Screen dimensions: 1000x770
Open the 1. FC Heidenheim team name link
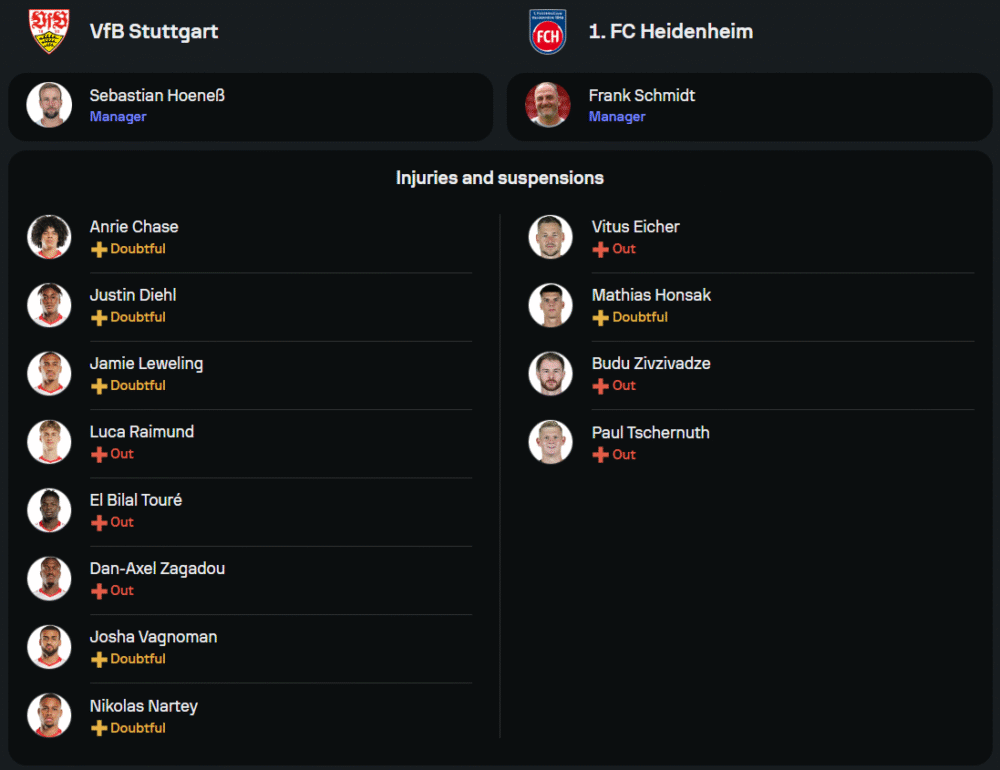[670, 31]
